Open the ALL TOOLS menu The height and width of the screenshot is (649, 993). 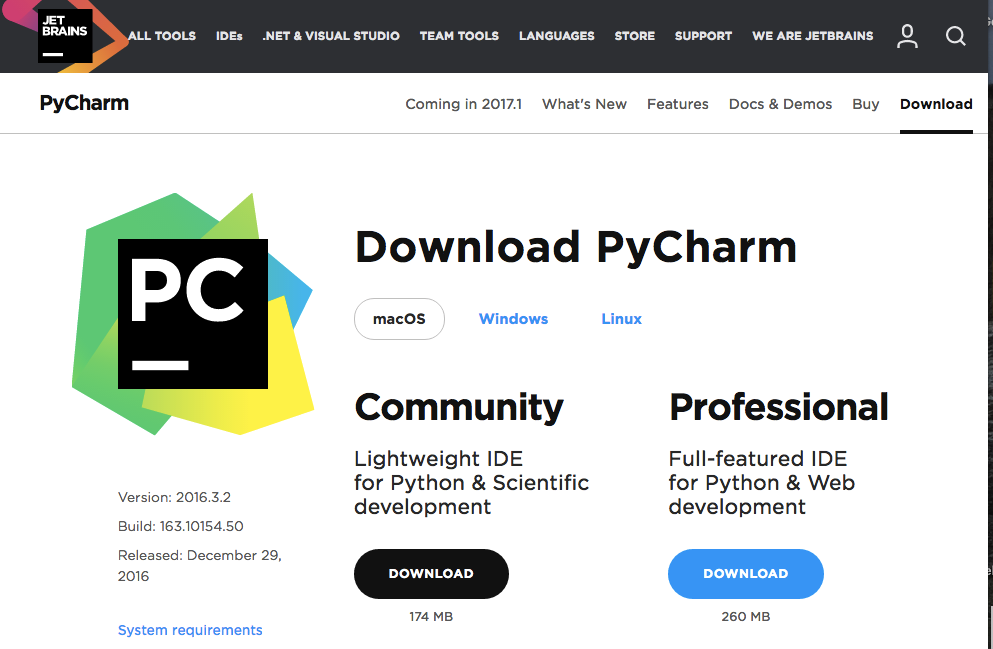point(162,36)
